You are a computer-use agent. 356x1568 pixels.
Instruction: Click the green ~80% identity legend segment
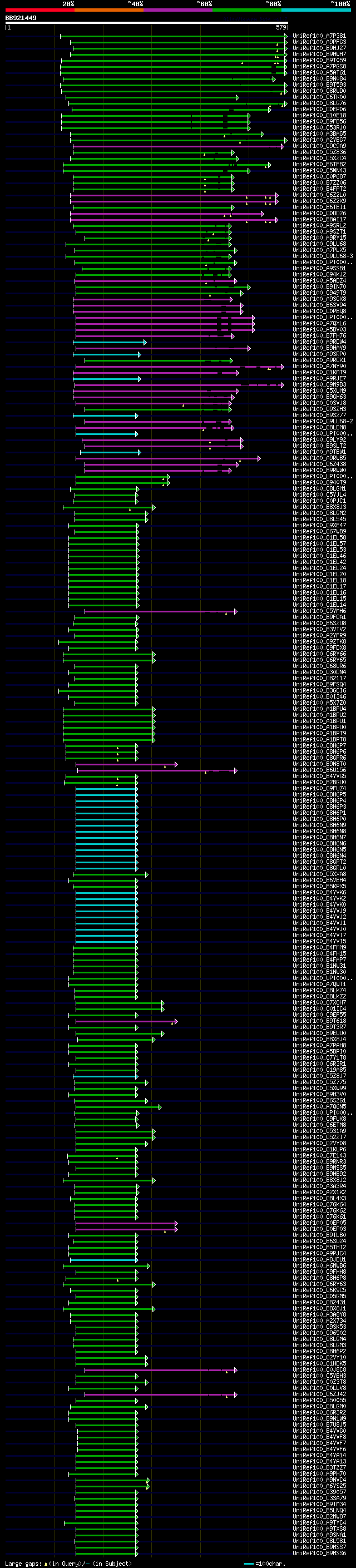(247, 11)
